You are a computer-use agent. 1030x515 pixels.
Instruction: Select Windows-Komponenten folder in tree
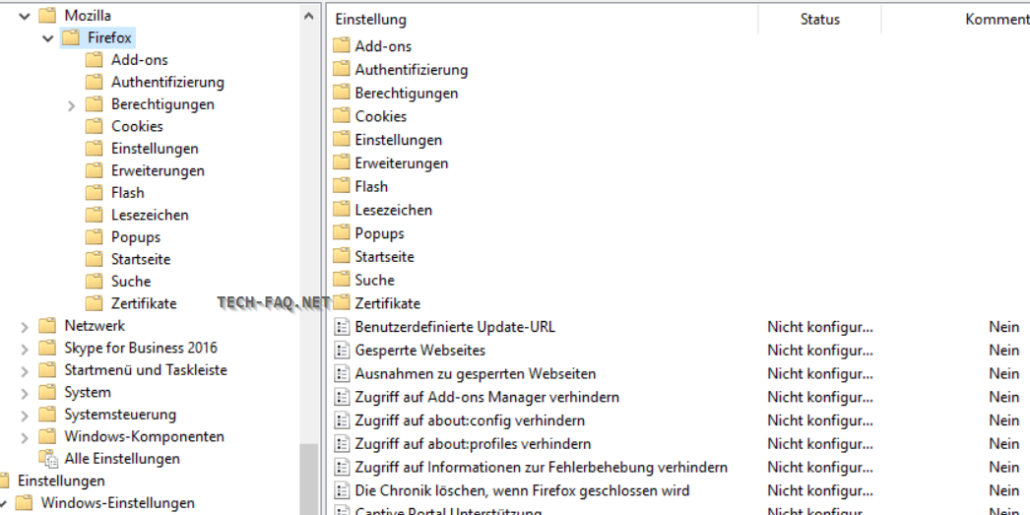[145, 437]
